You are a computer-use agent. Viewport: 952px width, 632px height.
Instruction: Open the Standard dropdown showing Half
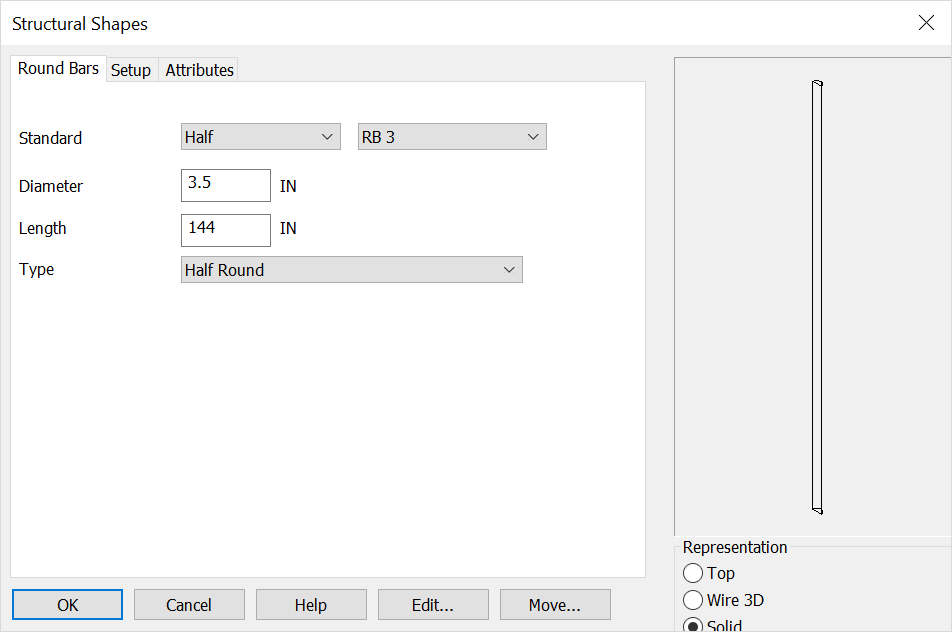pyautogui.click(x=260, y=136)
